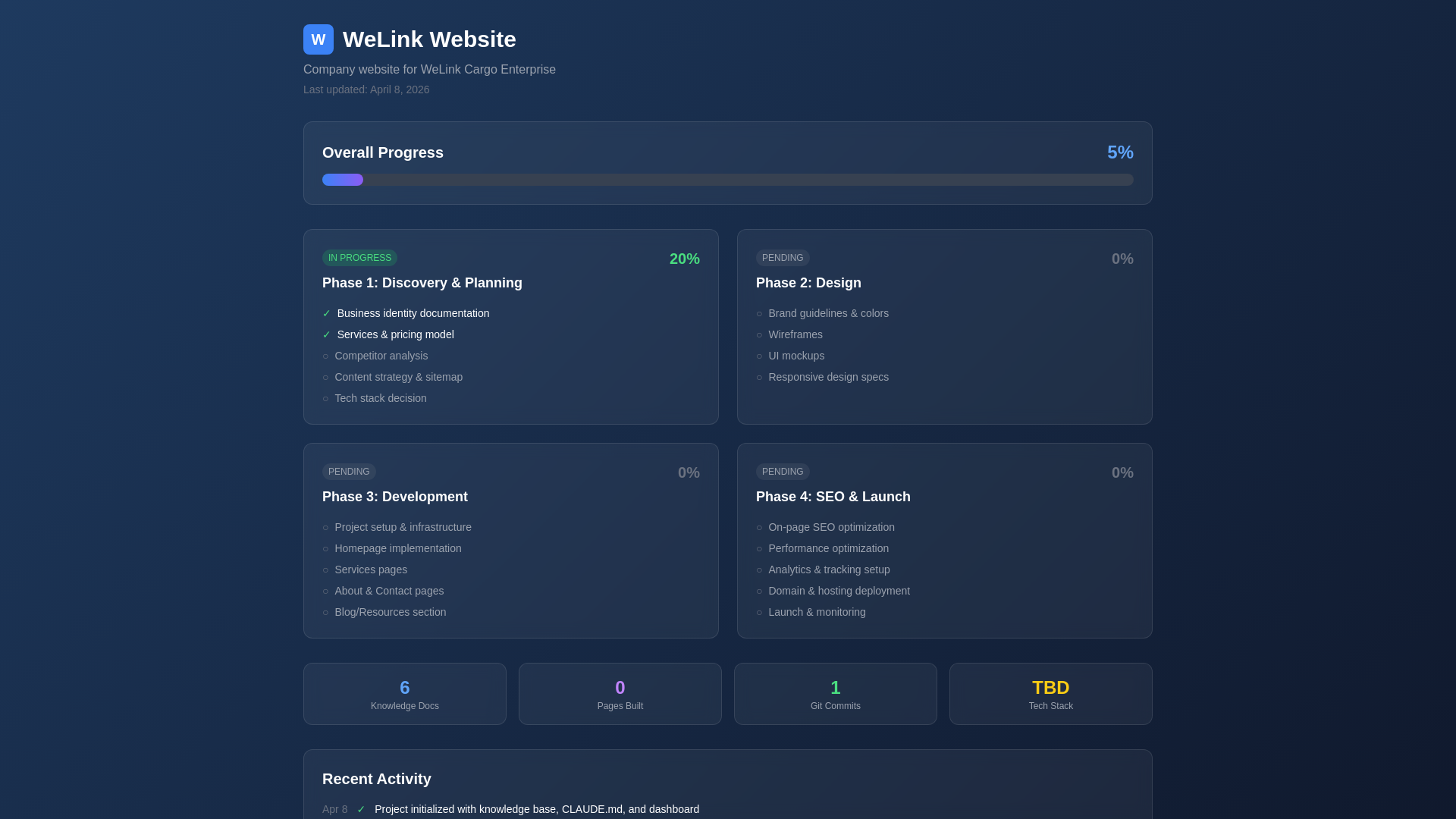Image resolution: width=1456 pixels, height=819 pixels.
Task: Click the Overall Progress heading
Action: tap(383, 152)
